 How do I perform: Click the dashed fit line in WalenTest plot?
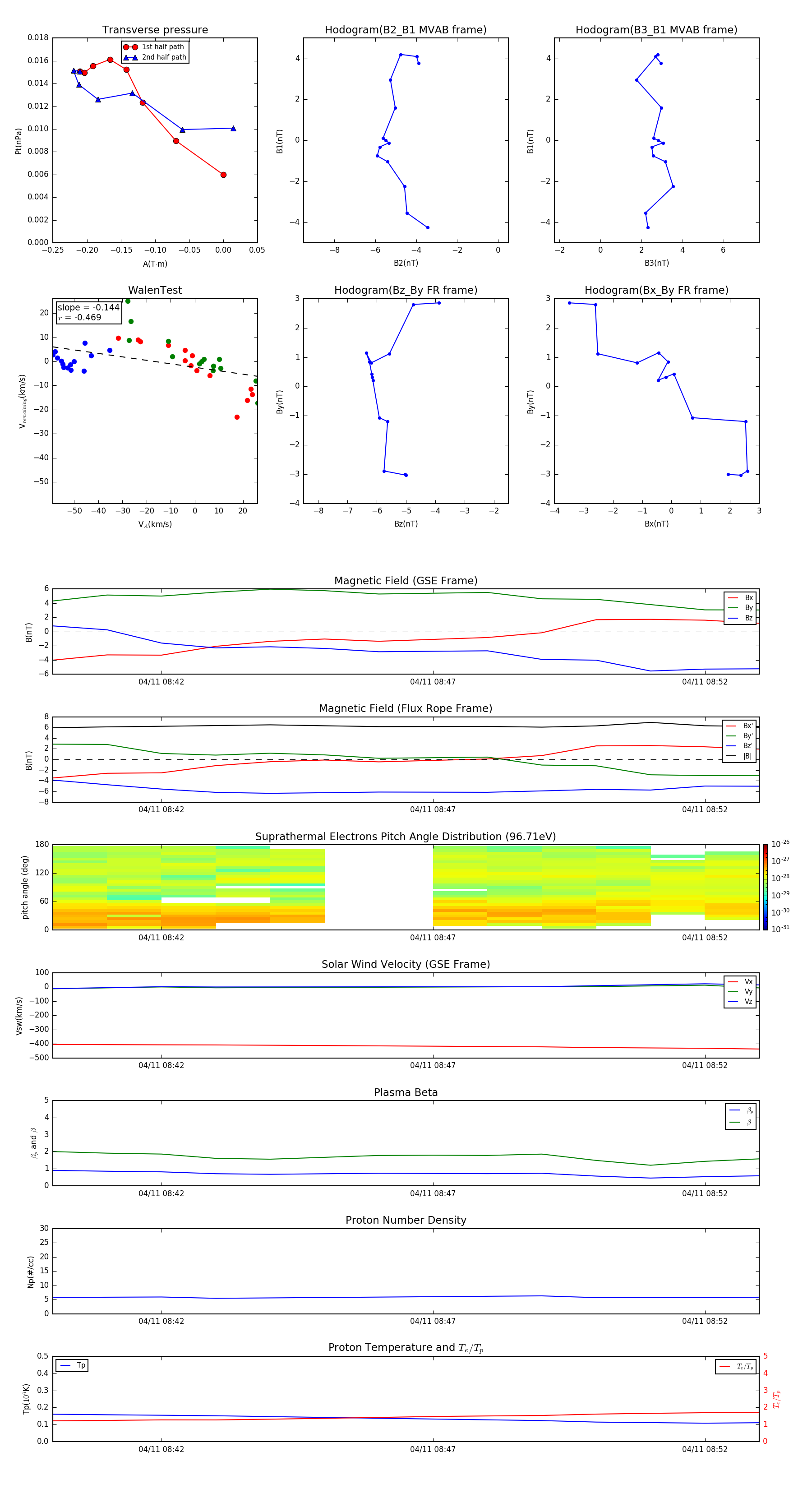tap(155, 362)
